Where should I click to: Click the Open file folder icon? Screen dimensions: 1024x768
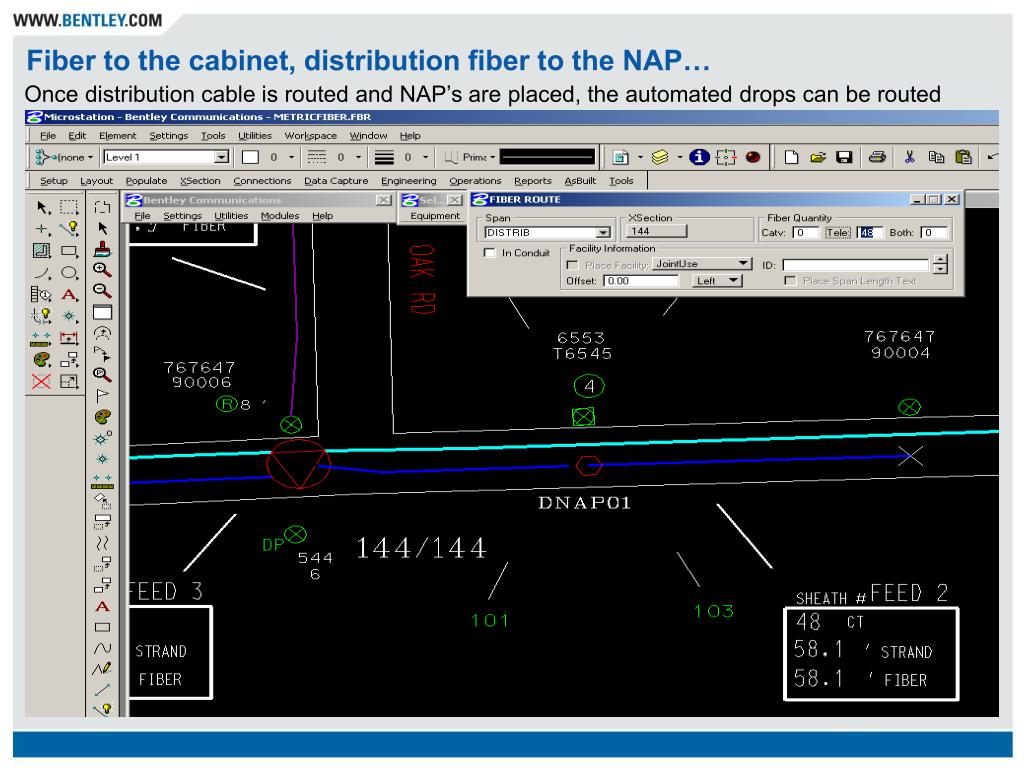pyautogui.click(x=818, y=157)
